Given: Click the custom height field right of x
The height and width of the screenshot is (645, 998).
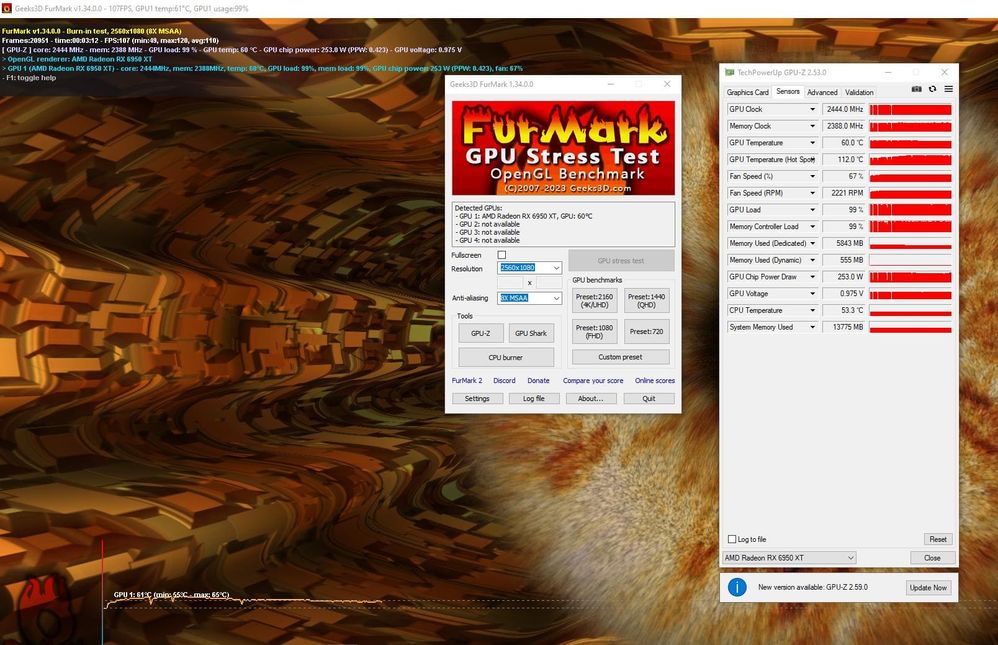Looking at the screenshot, I should tap(549, 283).
